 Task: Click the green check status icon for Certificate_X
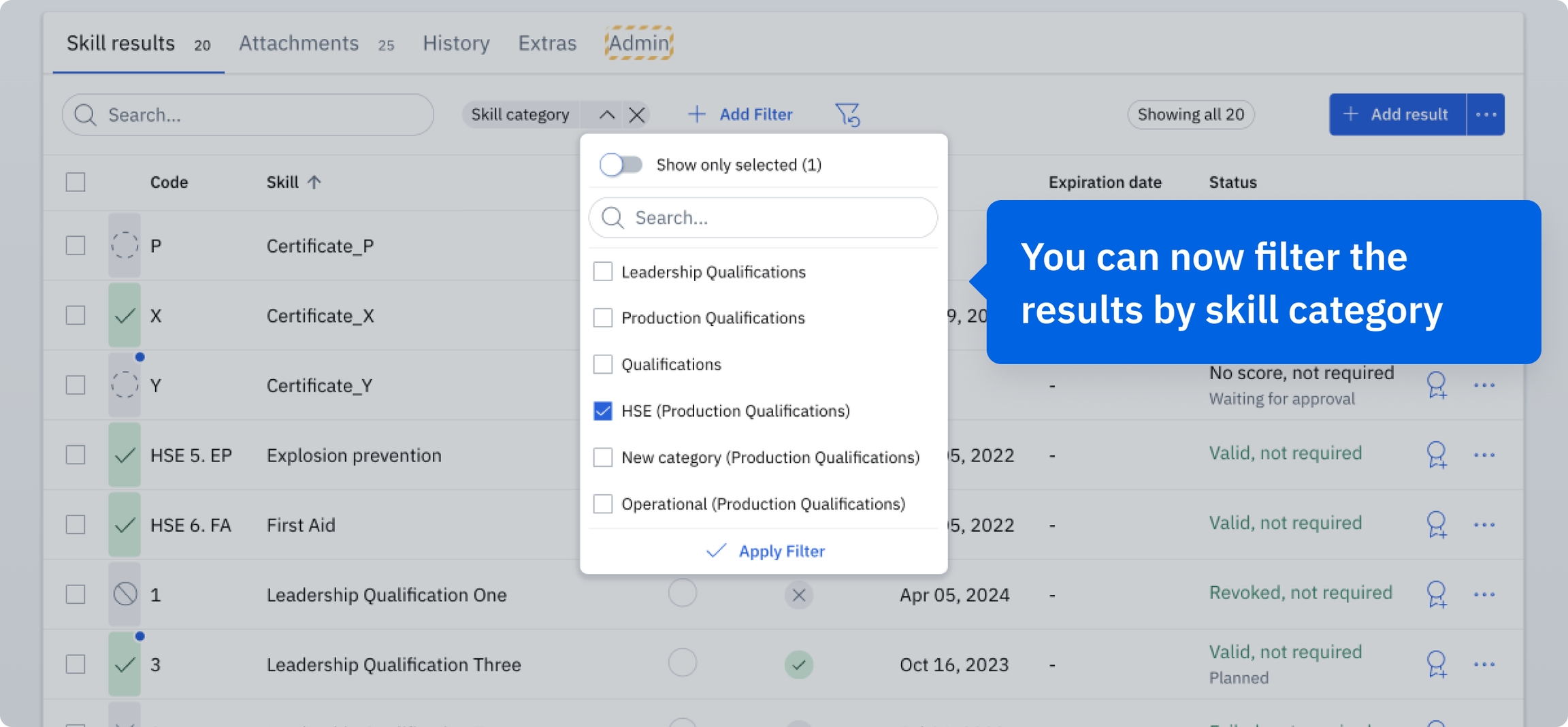[125, 316]
